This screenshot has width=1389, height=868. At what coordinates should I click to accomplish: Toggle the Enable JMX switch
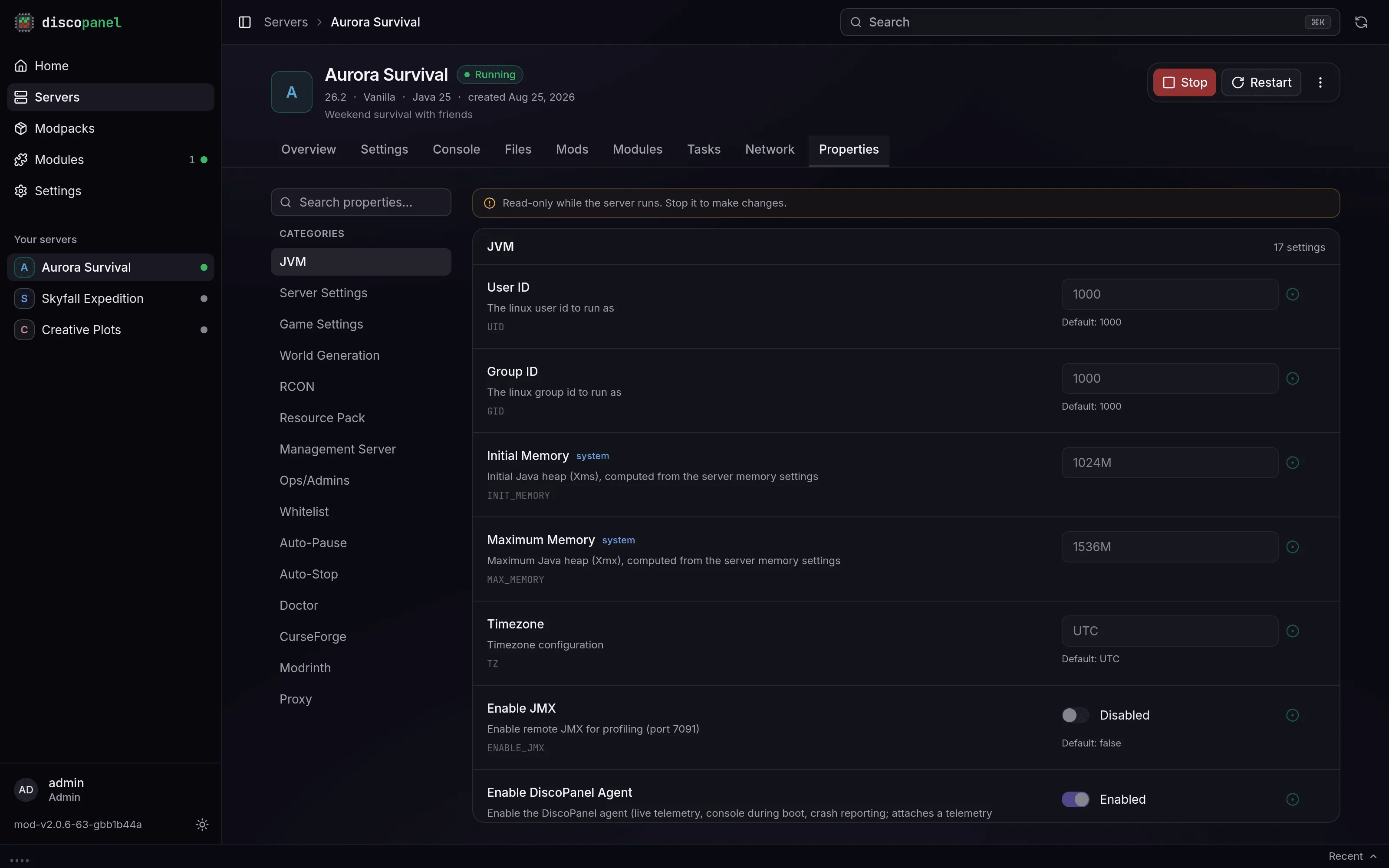(1075, 715)
